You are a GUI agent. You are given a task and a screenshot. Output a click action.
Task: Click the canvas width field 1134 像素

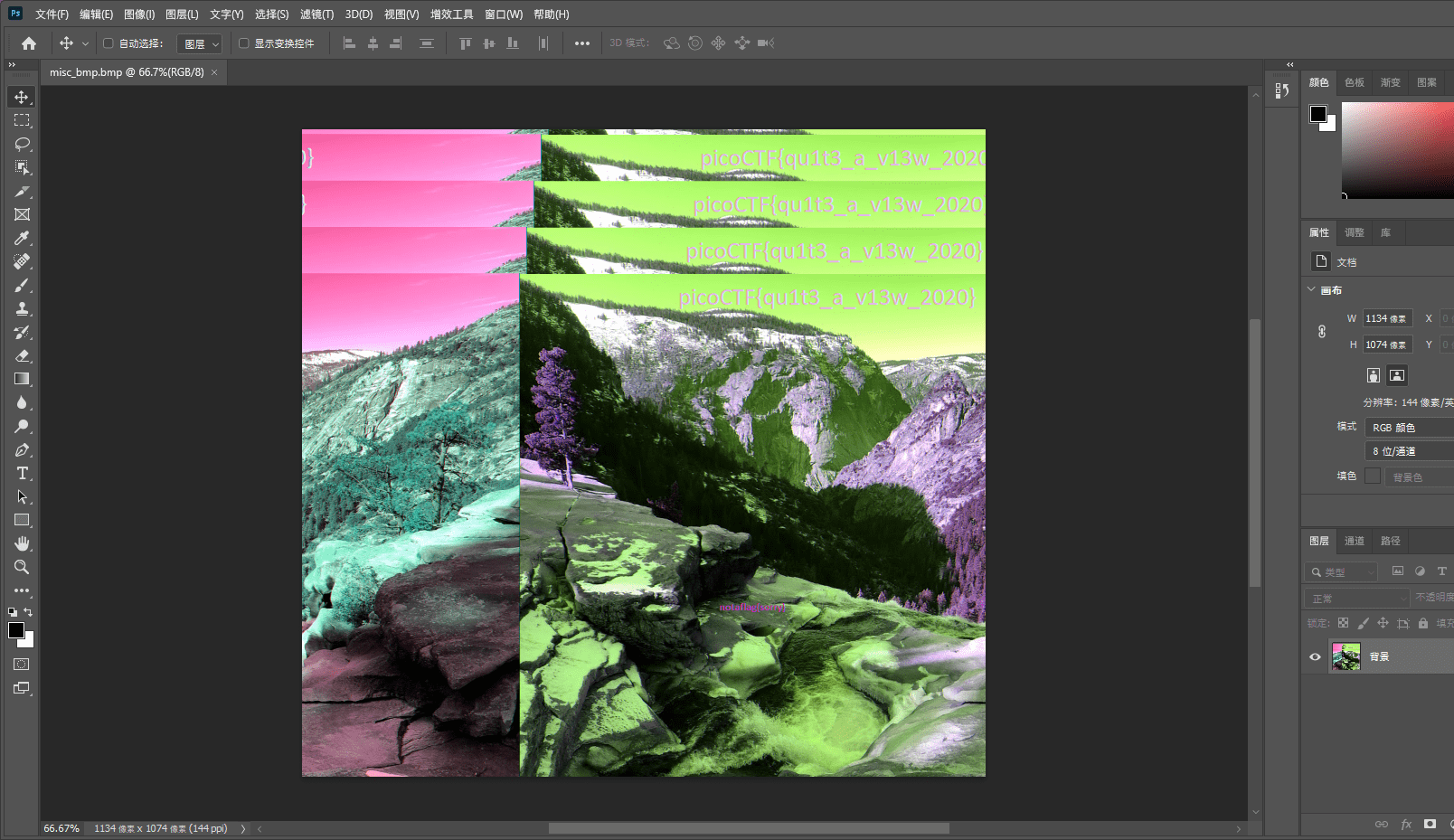coord(1387,318)
